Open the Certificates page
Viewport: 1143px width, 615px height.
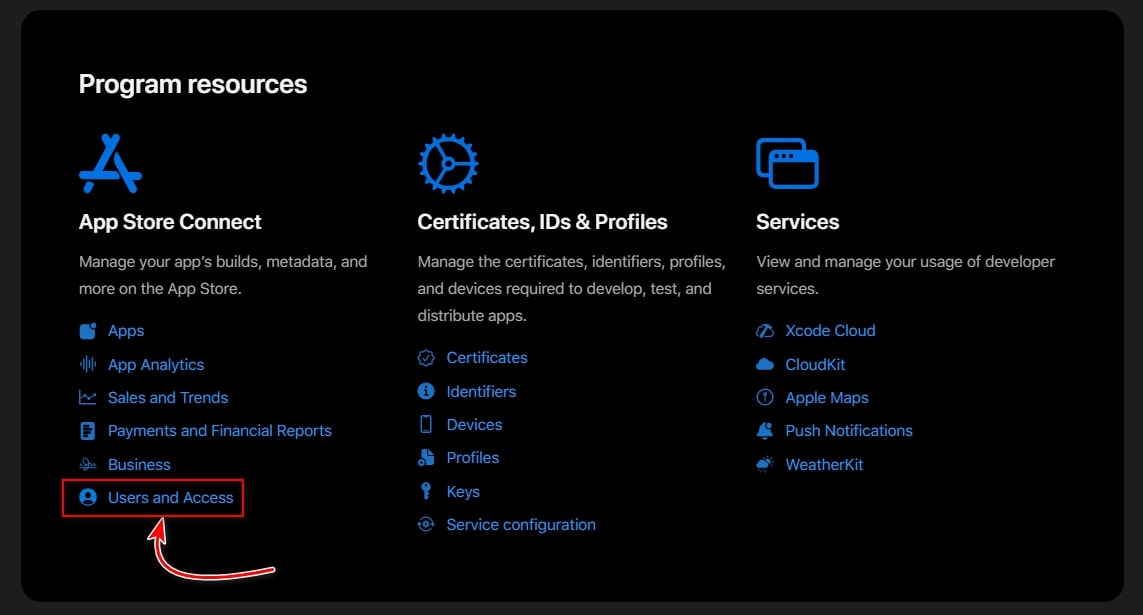click(486, 357)
